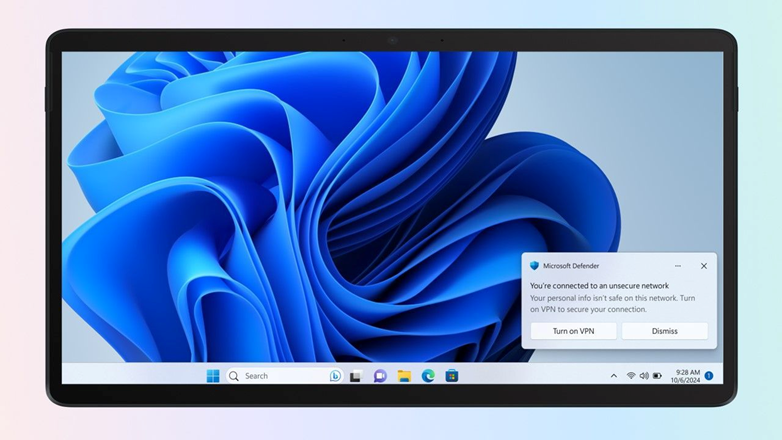Screen dimensions: 782x440
Task: Click the Wi-Fi network icon
Action: coord(631,376)
